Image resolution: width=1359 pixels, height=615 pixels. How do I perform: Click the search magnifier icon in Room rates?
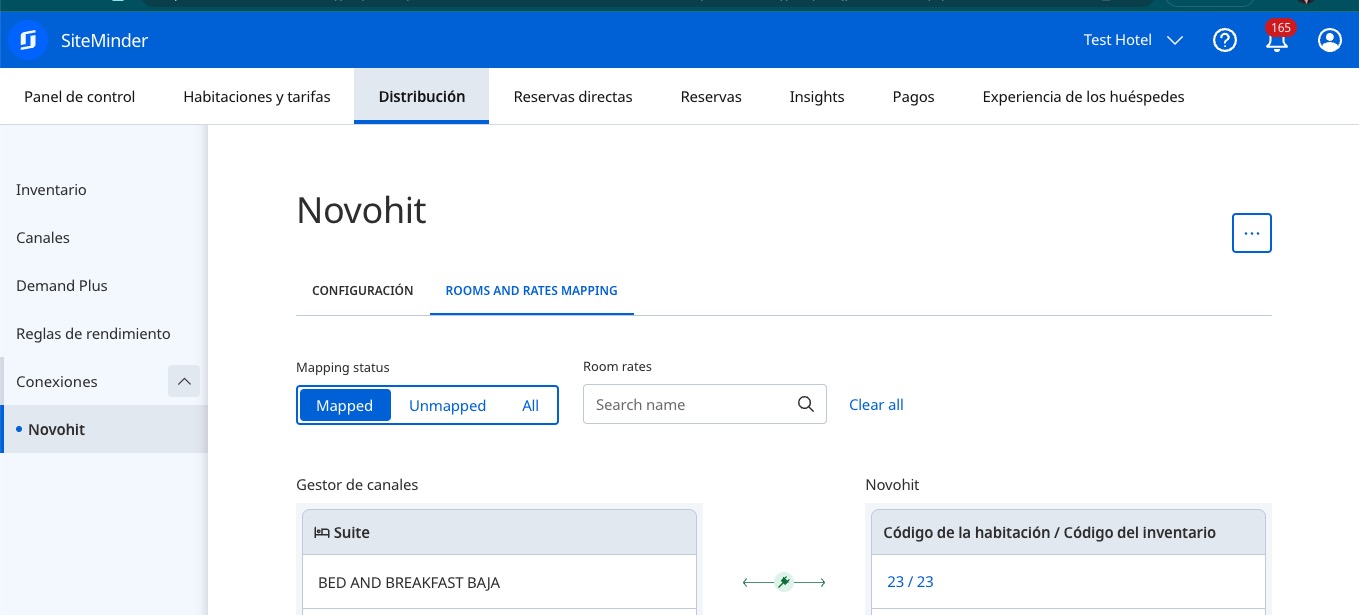(x=806, y=405)
